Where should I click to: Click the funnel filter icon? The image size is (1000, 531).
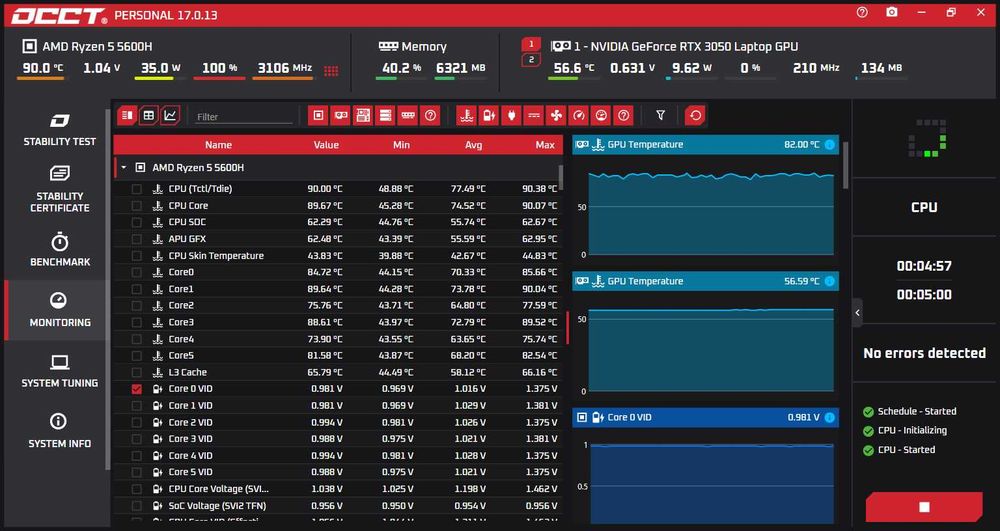pos(661,115)
